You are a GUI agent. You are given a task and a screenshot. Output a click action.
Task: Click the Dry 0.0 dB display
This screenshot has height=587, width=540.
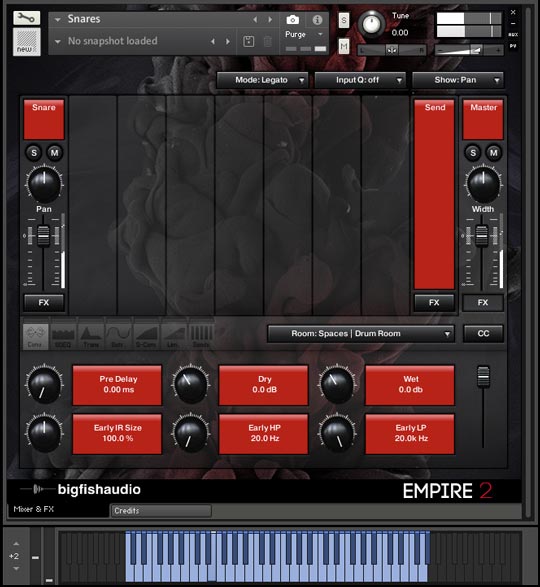[x=264, y=385]
